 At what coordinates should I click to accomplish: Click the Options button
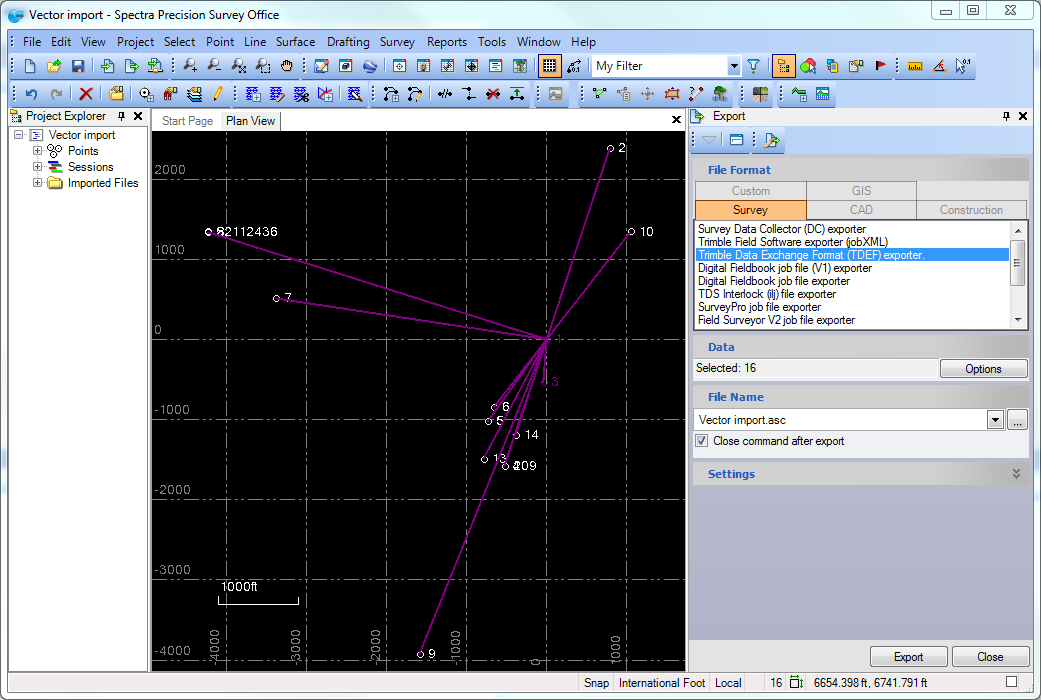983,369
